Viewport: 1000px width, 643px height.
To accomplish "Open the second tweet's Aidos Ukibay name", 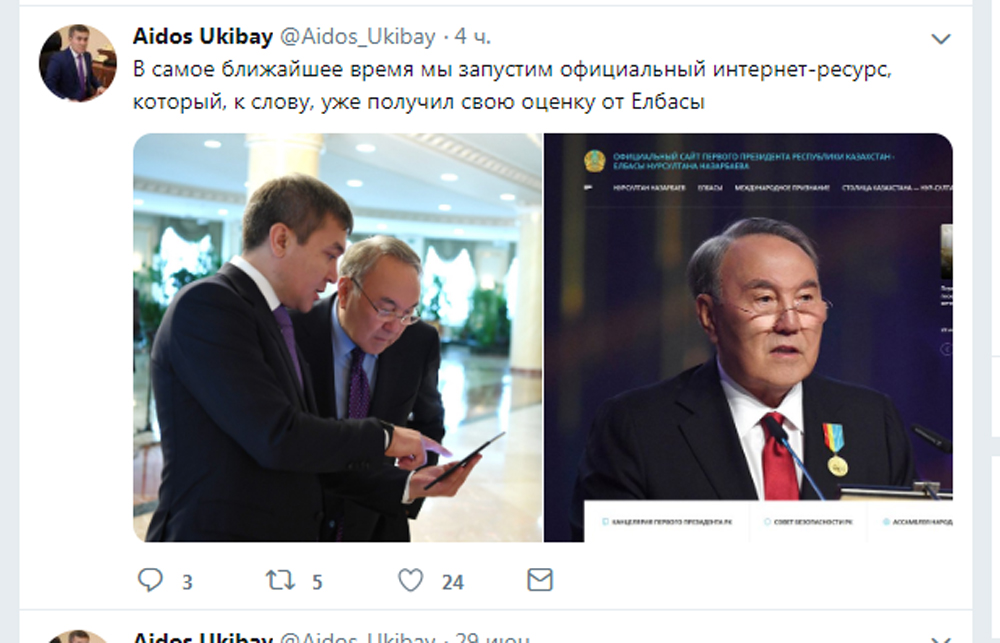I will tap(203, 637).
